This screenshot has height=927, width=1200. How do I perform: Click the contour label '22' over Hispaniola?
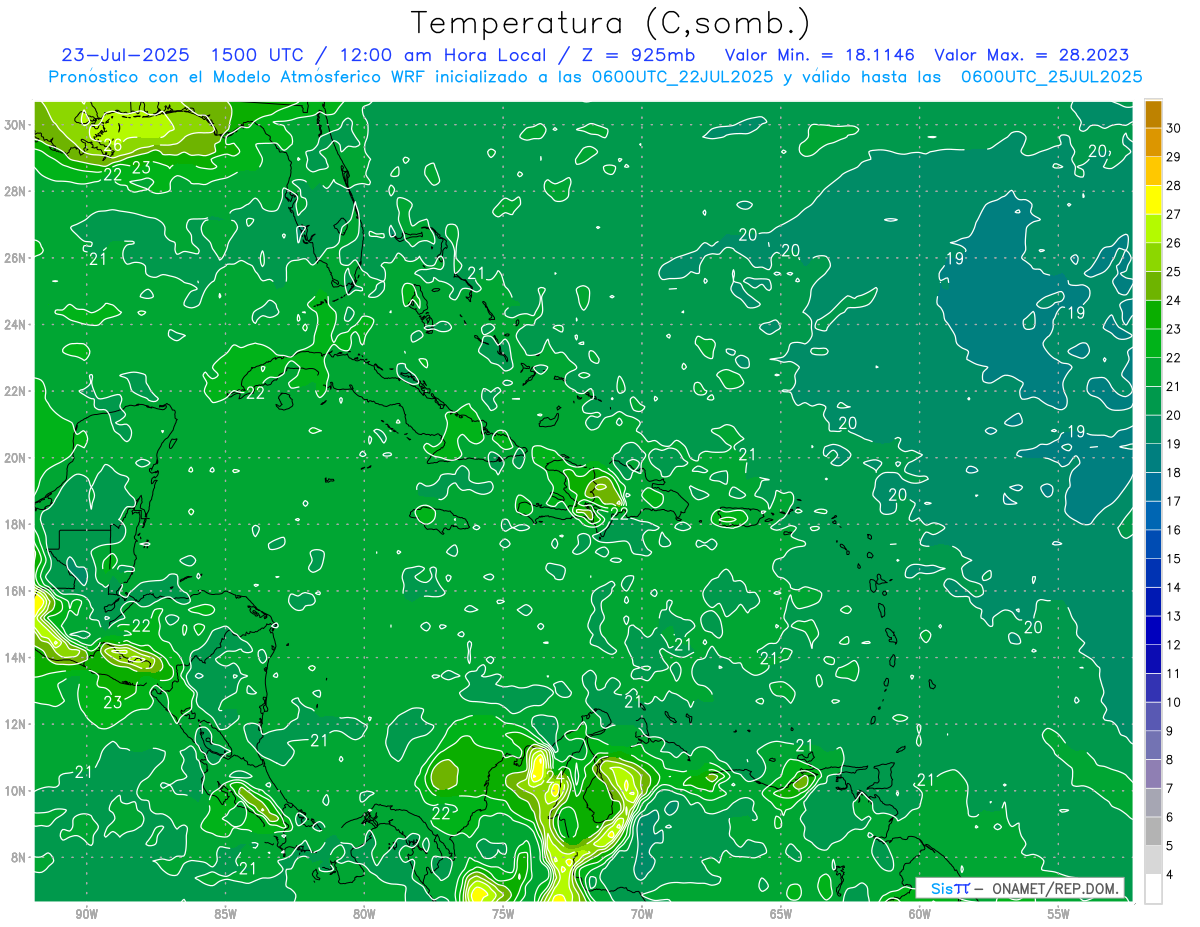[x=619, y=514]
